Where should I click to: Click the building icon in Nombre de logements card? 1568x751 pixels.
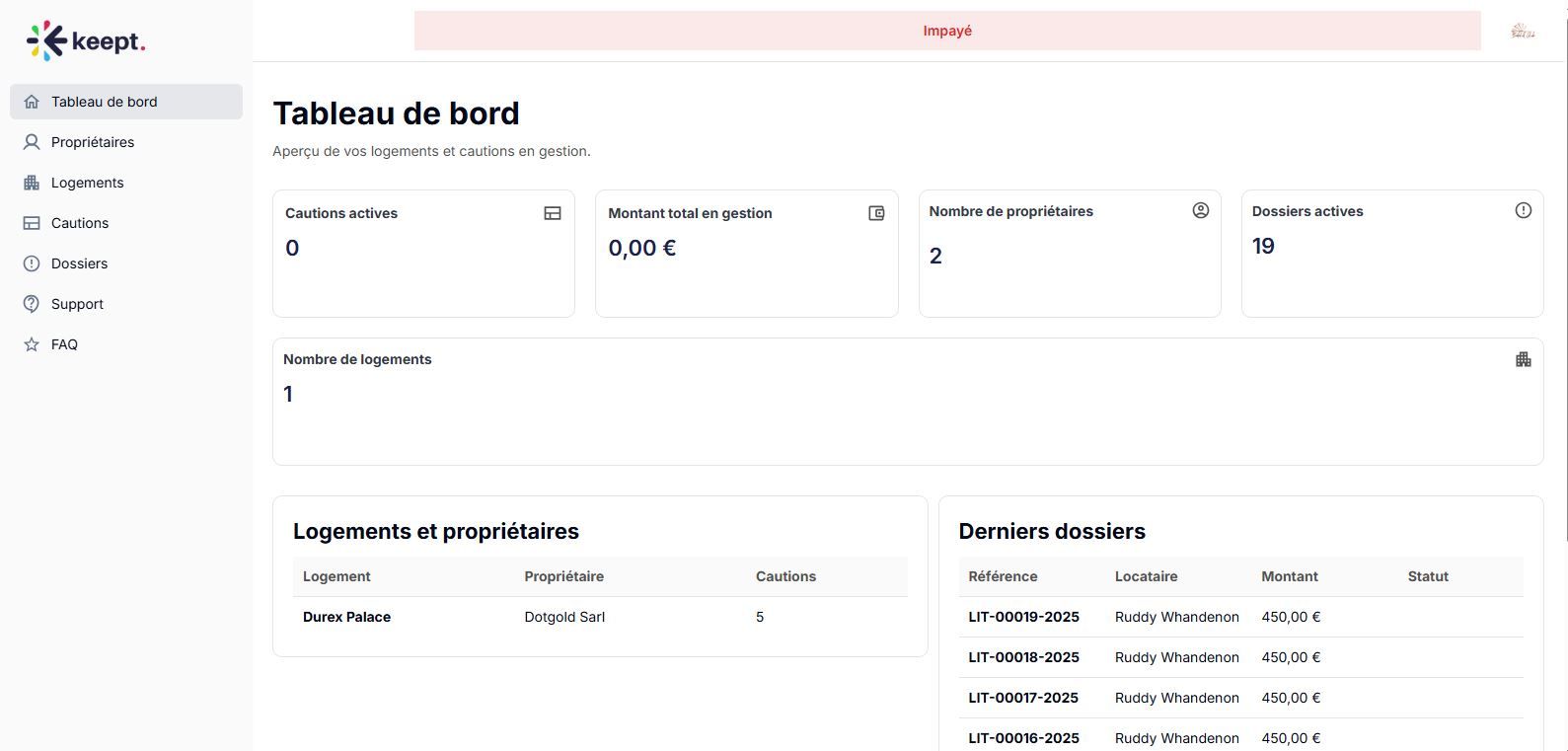click(x=1523, y=359)
